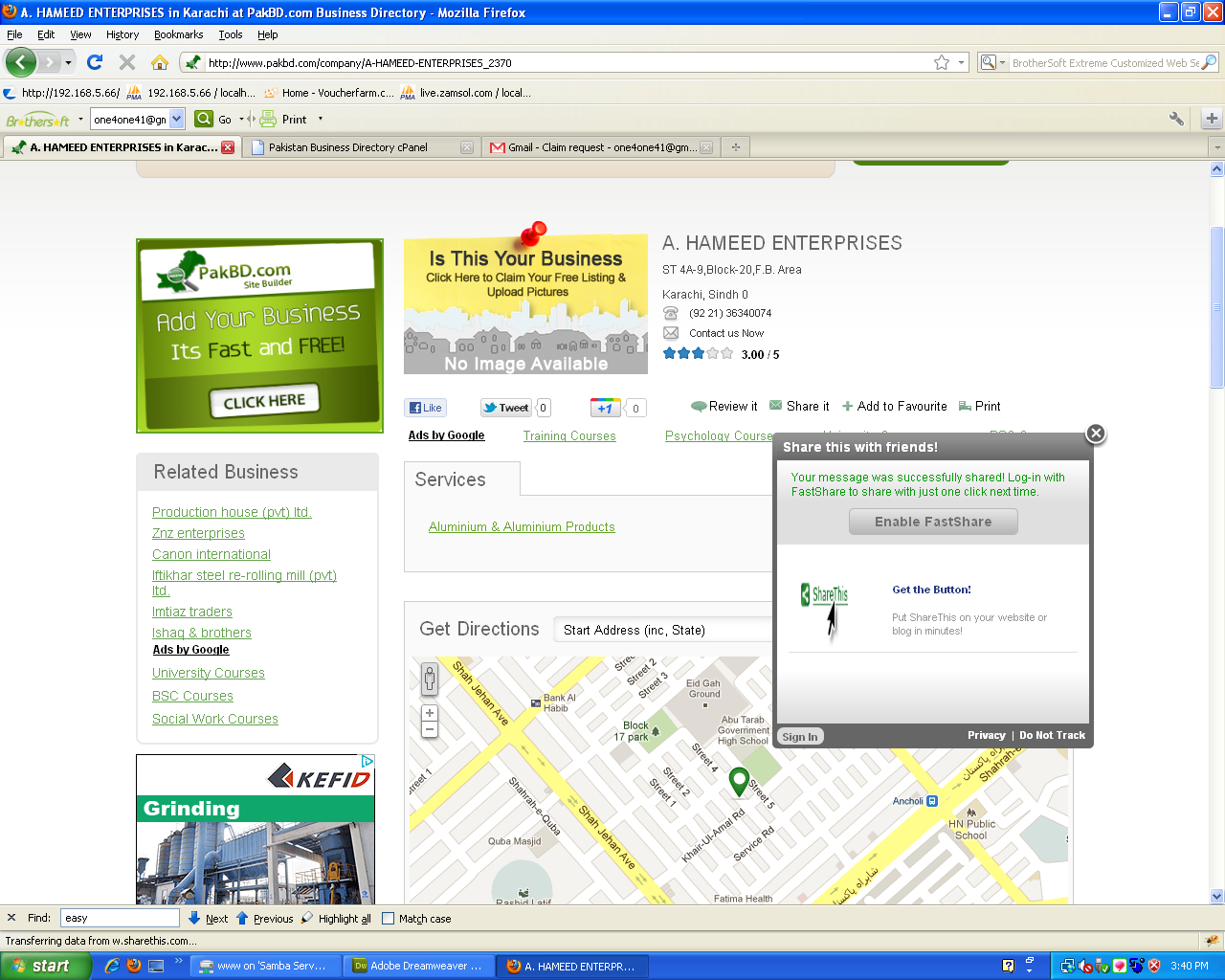Open the search engine selector dropdown
This screenshot has width=1225, height=980.
pyautogui.click(x=993, y=63)
